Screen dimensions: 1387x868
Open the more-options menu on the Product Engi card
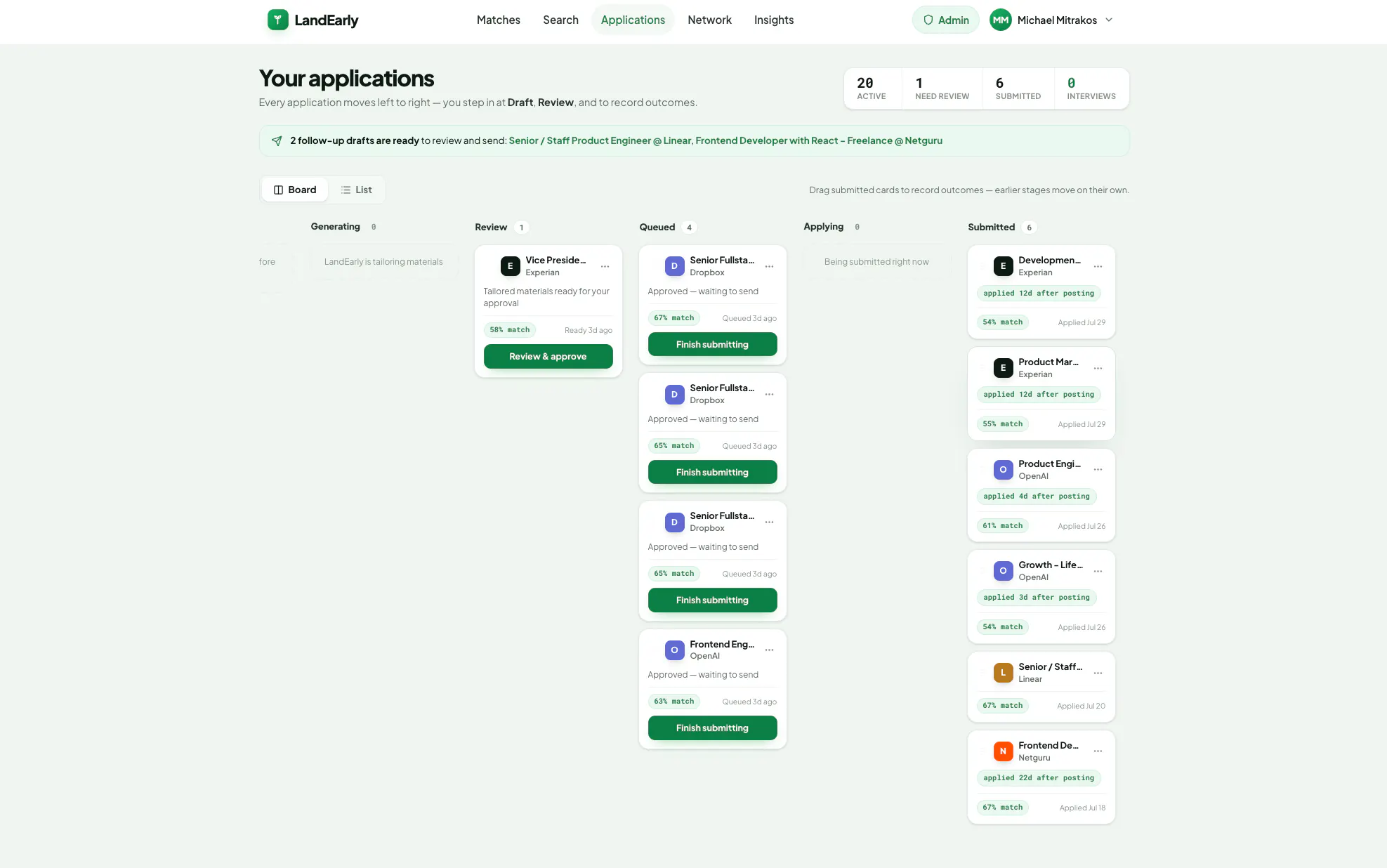coord(1098,470)
